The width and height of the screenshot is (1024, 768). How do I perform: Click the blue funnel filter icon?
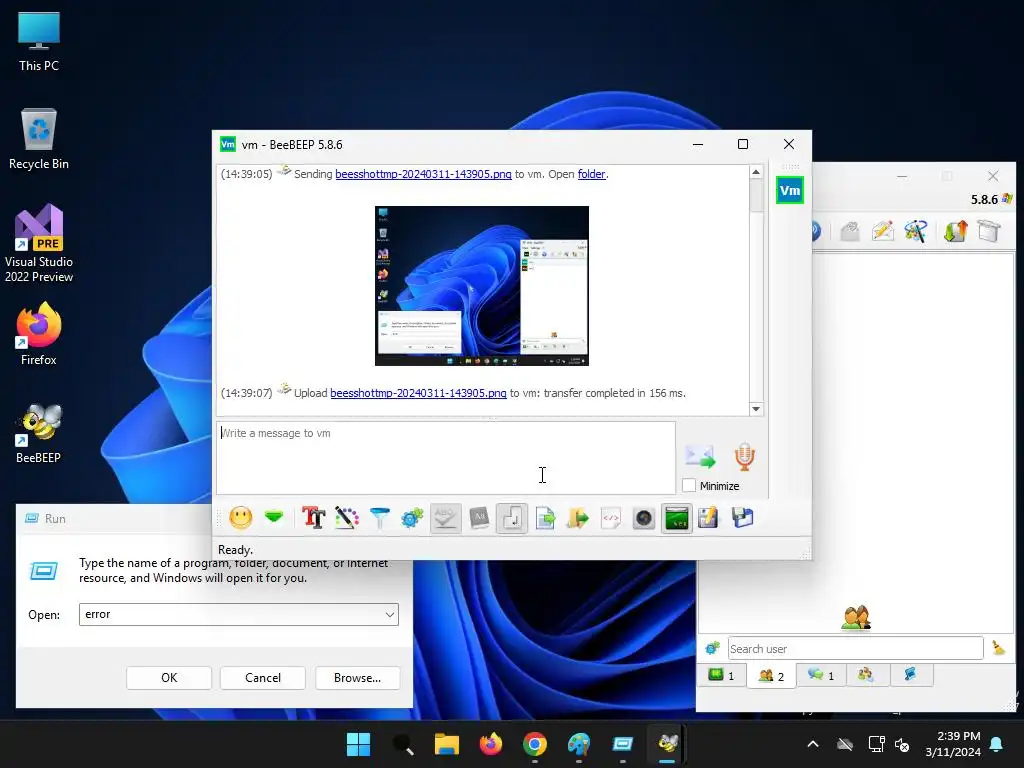pyautogui.click(x=379, y=518)
